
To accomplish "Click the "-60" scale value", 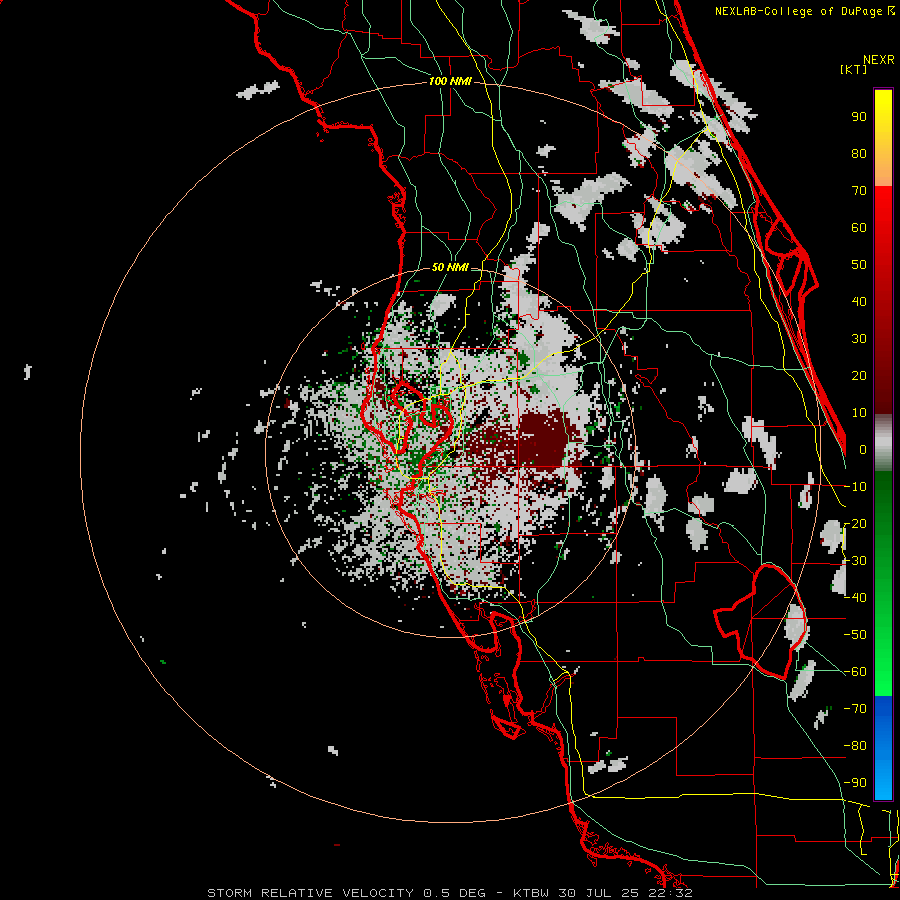I will point(855,672).
